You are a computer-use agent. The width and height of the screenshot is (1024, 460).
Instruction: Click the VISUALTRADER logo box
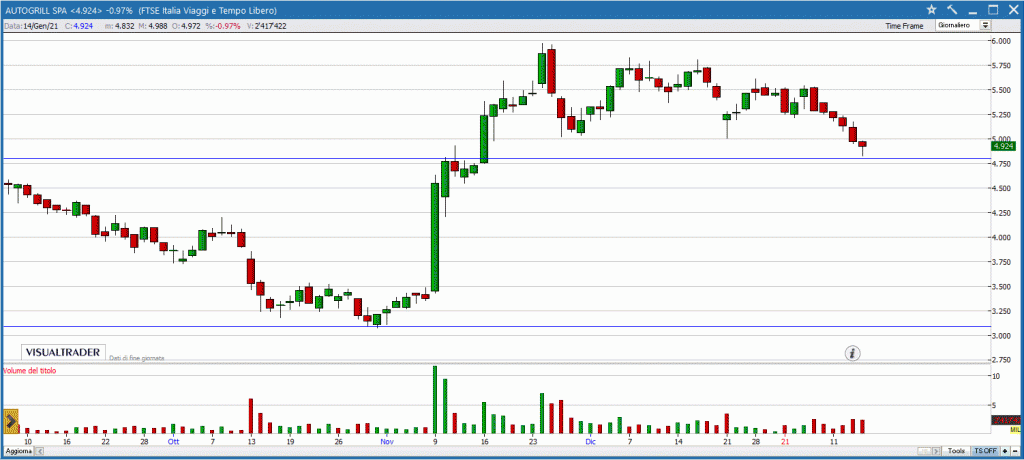point(63,352)
